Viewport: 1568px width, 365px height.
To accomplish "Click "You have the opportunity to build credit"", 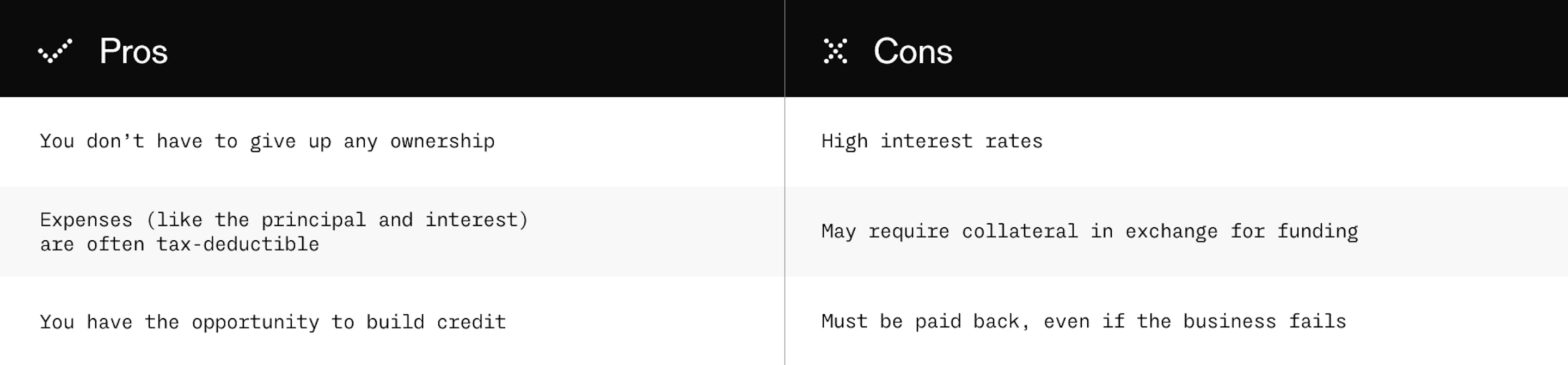I will coord(273,322).
